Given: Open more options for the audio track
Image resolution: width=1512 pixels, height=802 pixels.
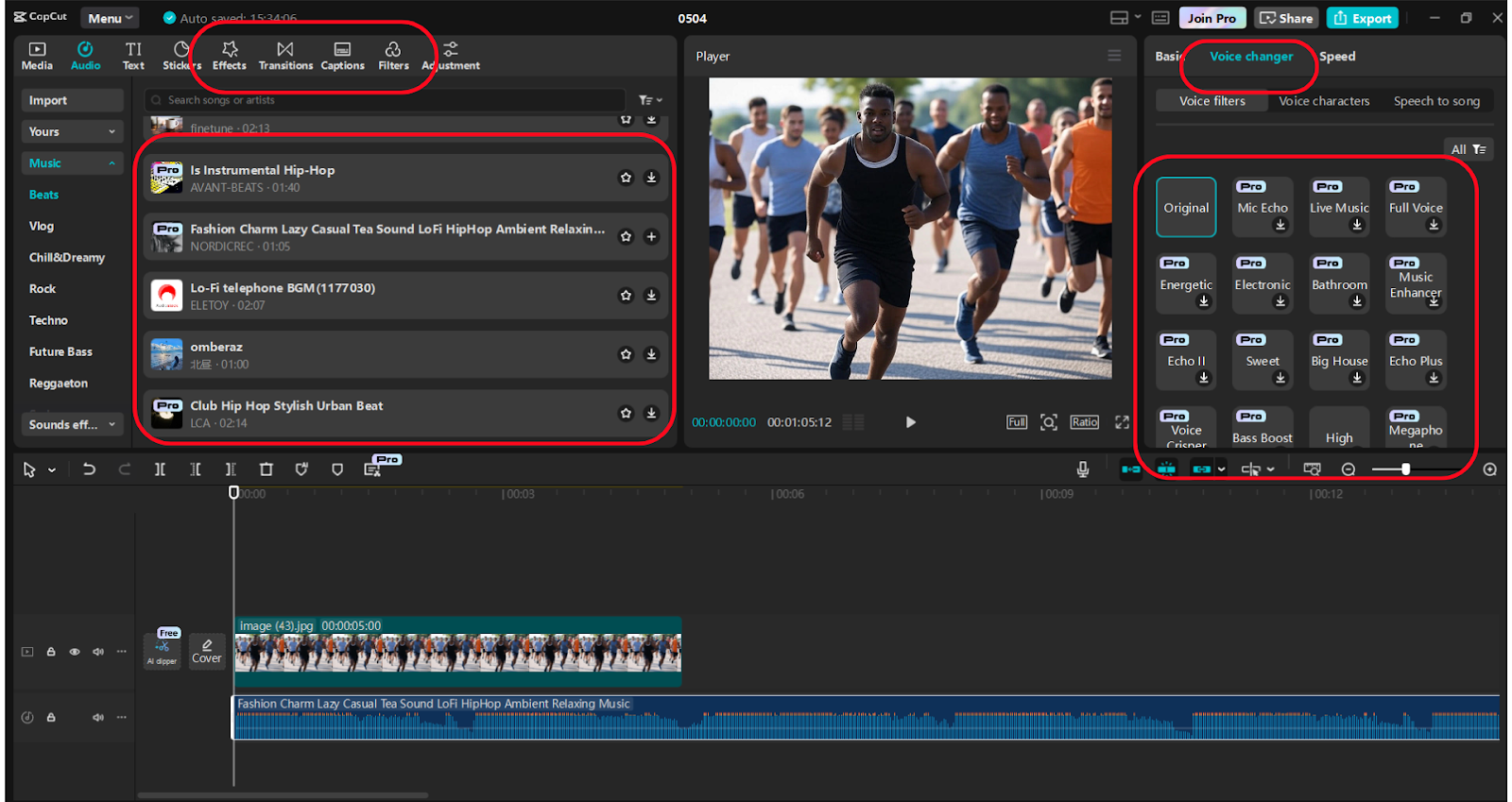Looking at the screenshot, I should [122, 718].
